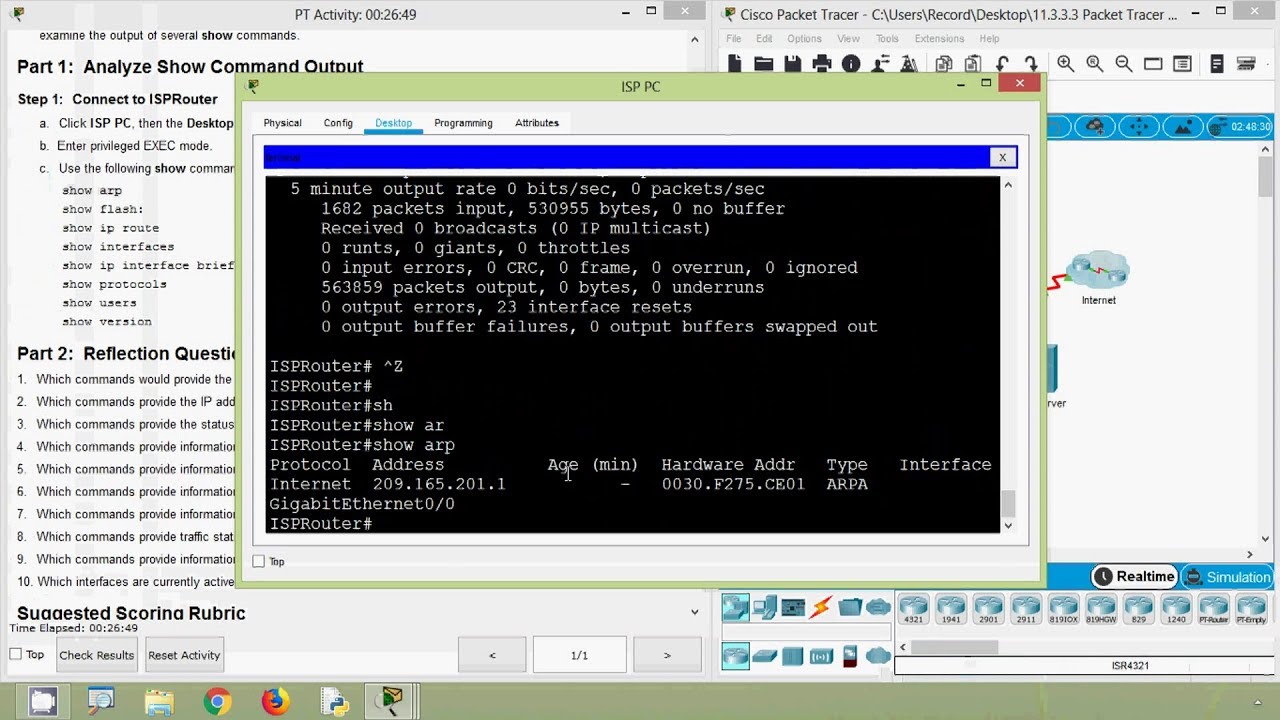Select the Components category icon

(793, 607)
